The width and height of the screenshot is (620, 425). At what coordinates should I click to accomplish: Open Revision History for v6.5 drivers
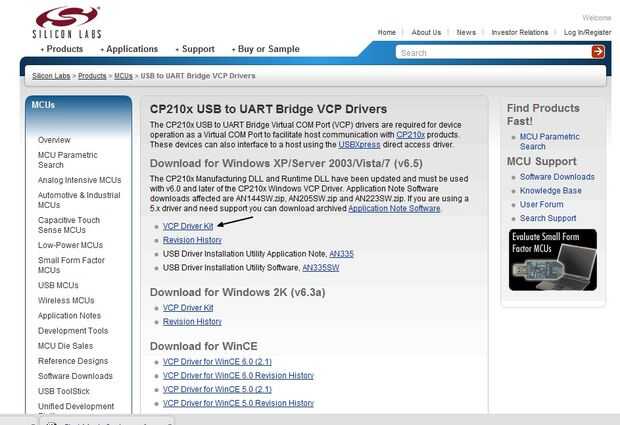pos(192,240)
